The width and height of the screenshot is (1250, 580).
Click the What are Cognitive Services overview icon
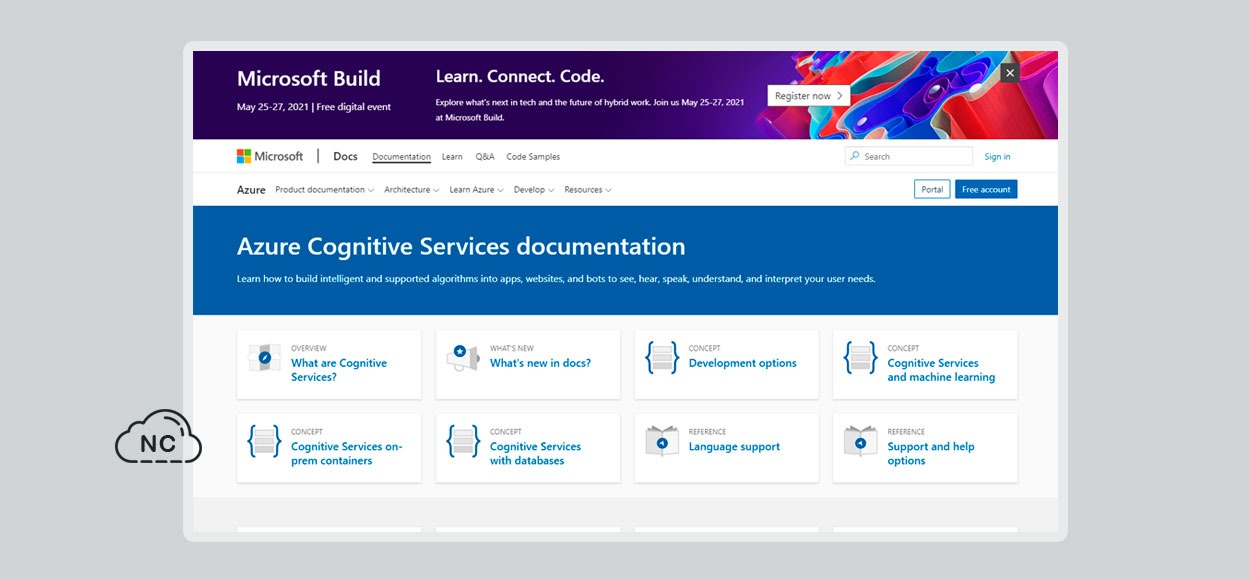[x=264, y=357]
